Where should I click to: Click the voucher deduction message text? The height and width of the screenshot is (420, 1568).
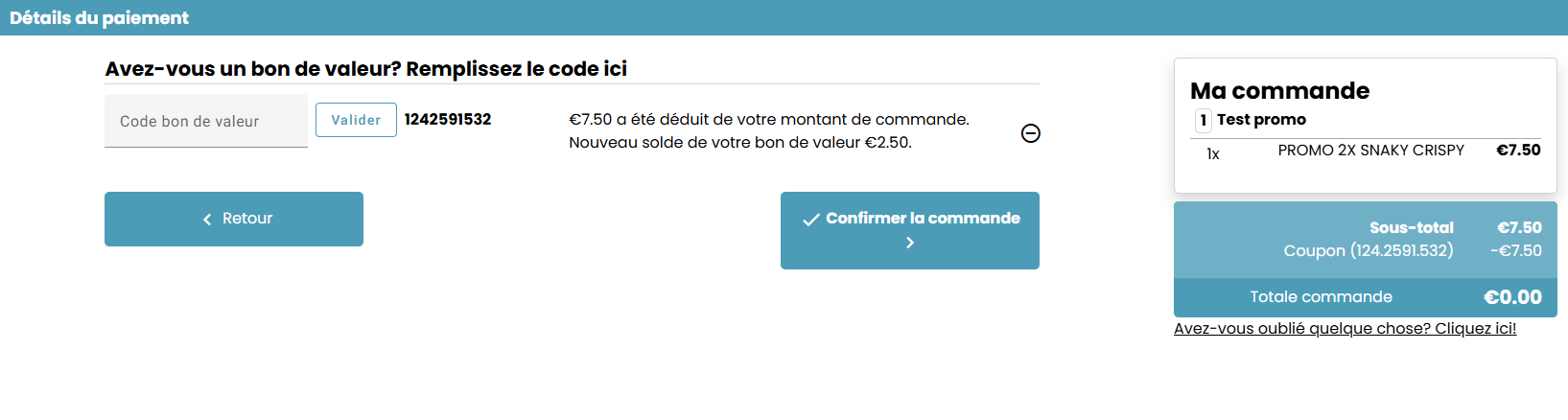768,130
